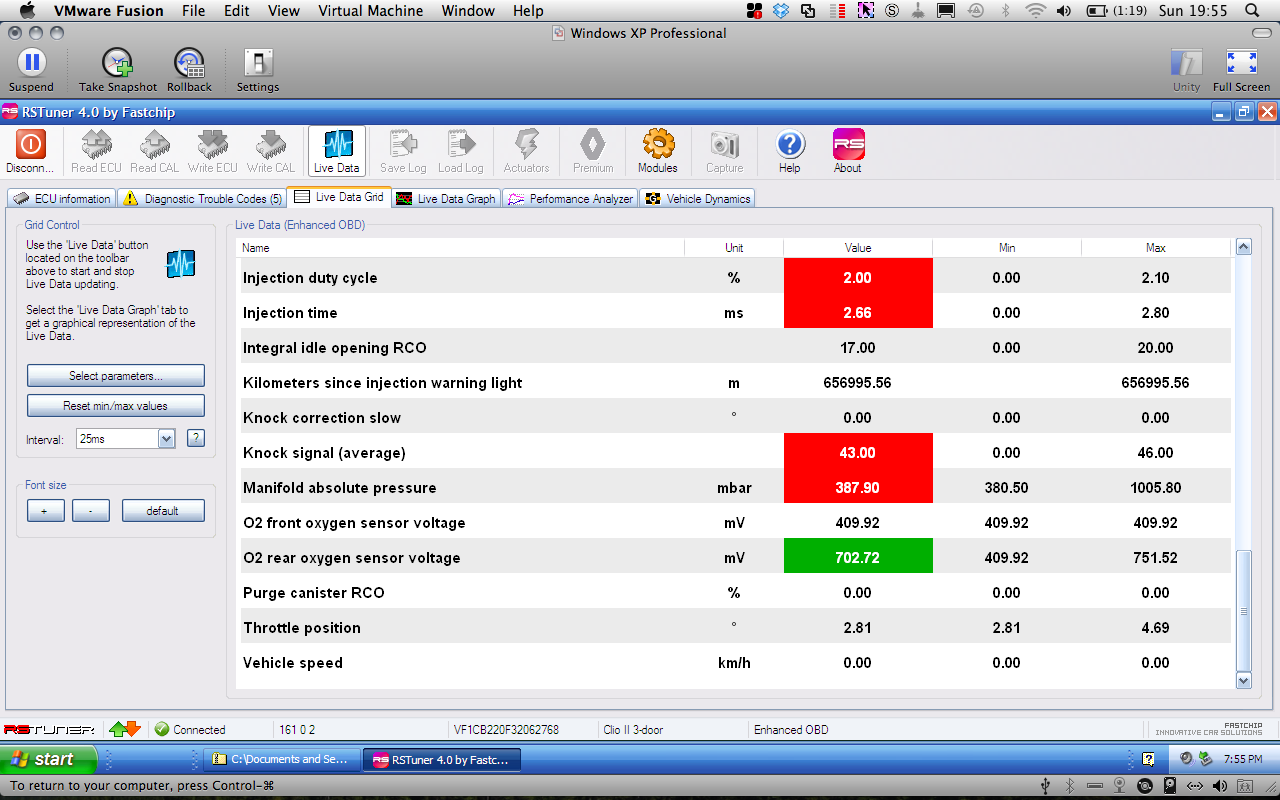
Task: Click the Max column header
Action: (1155, 247)
